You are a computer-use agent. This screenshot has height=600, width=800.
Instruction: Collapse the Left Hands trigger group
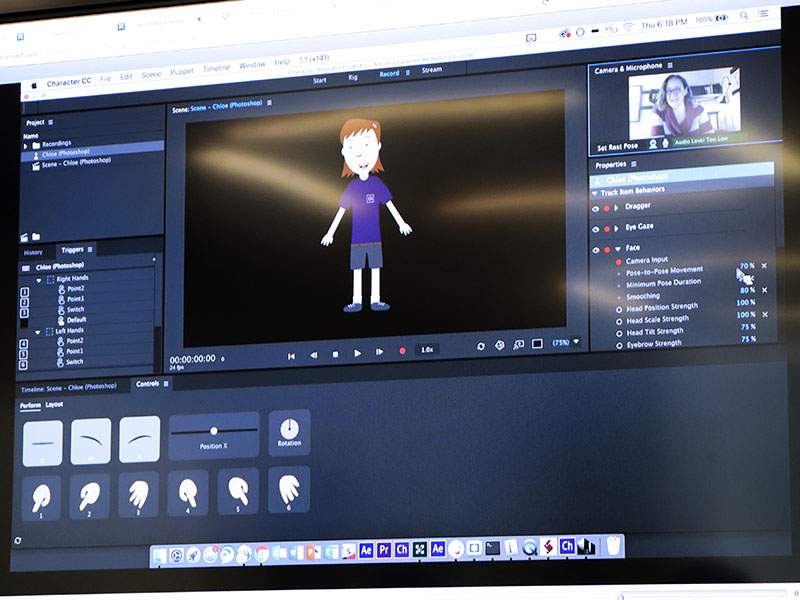pos(38,333)
